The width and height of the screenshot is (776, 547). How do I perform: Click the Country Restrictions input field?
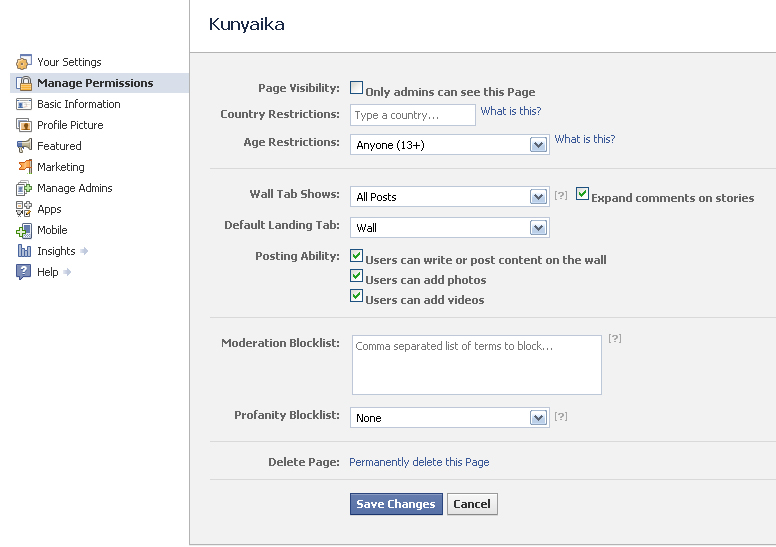click(413, 115)
